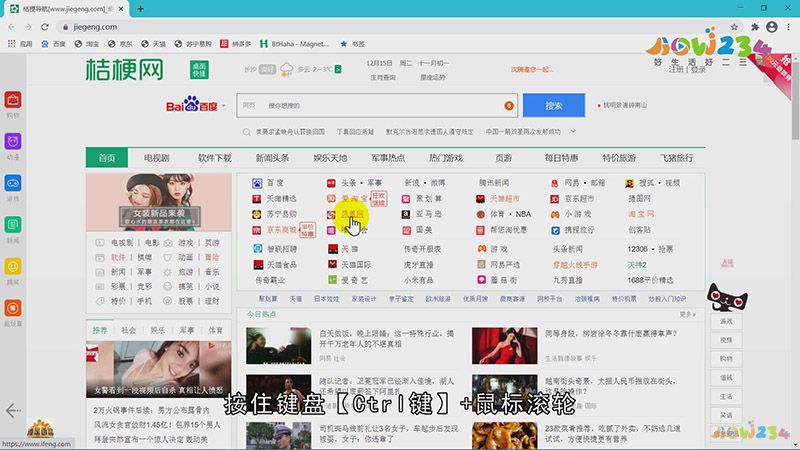Reload the page with the refresh icon
This screenshot has width=800, height=450.
(45, 27)
